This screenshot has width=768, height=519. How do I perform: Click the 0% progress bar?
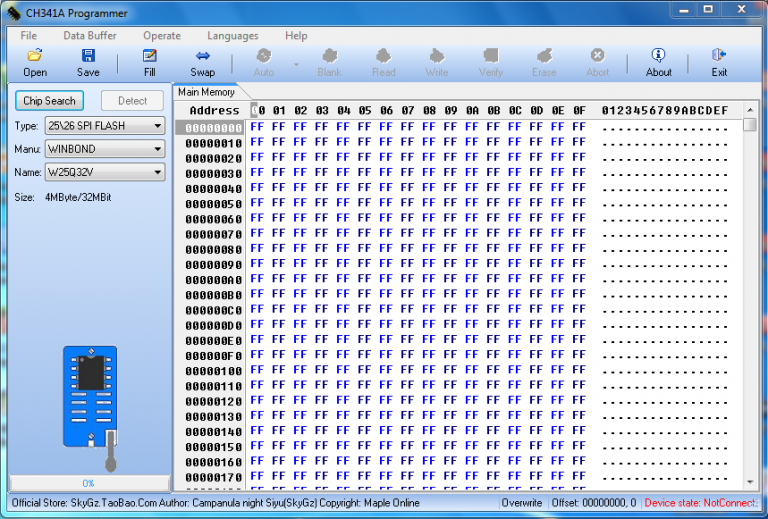click(89, 483)
